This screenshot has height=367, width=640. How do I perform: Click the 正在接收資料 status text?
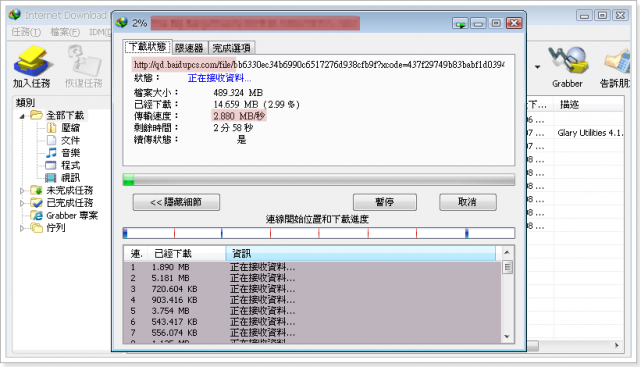pyautogui.click(x=219, y=78)
